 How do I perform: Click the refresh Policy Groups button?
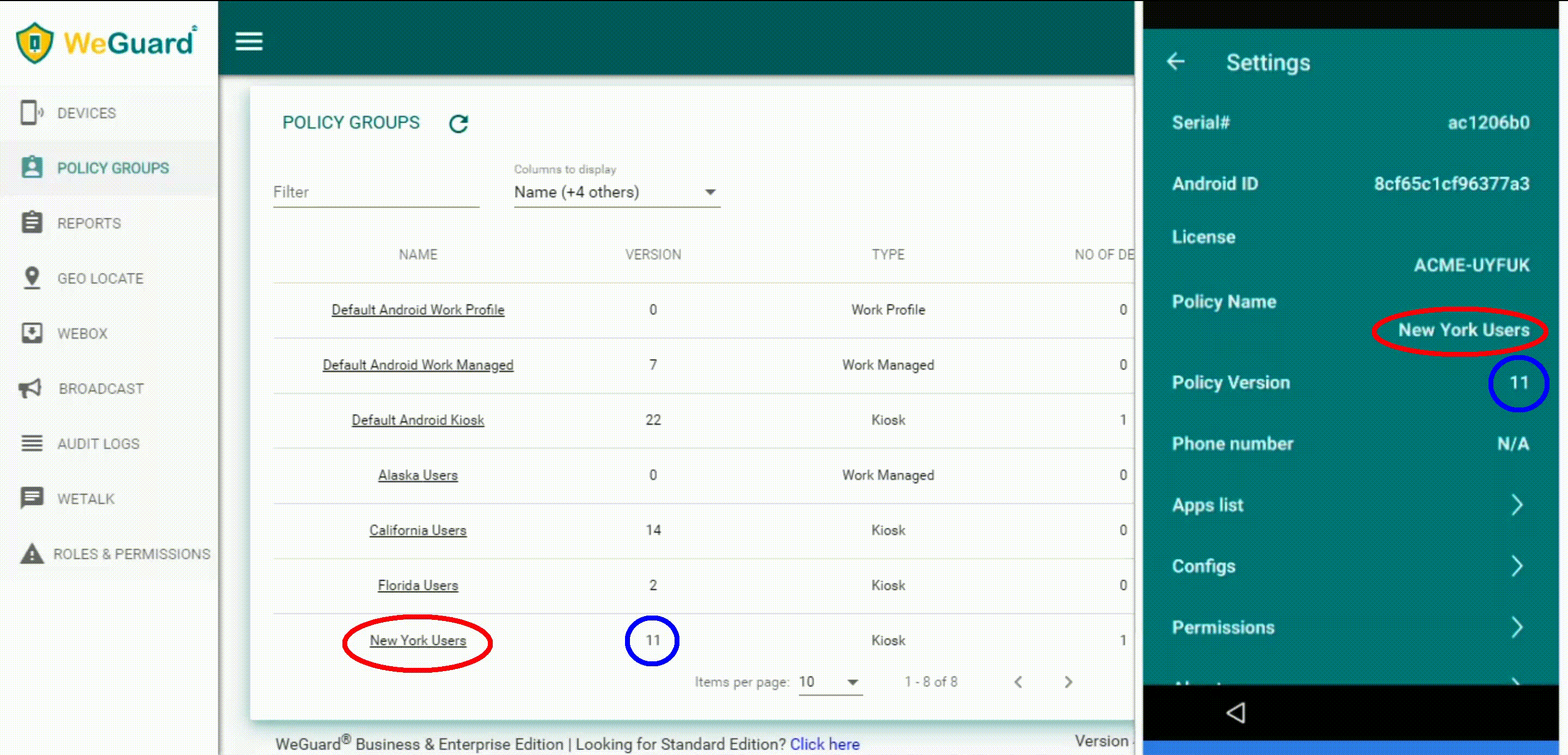(x=458, y=122)
